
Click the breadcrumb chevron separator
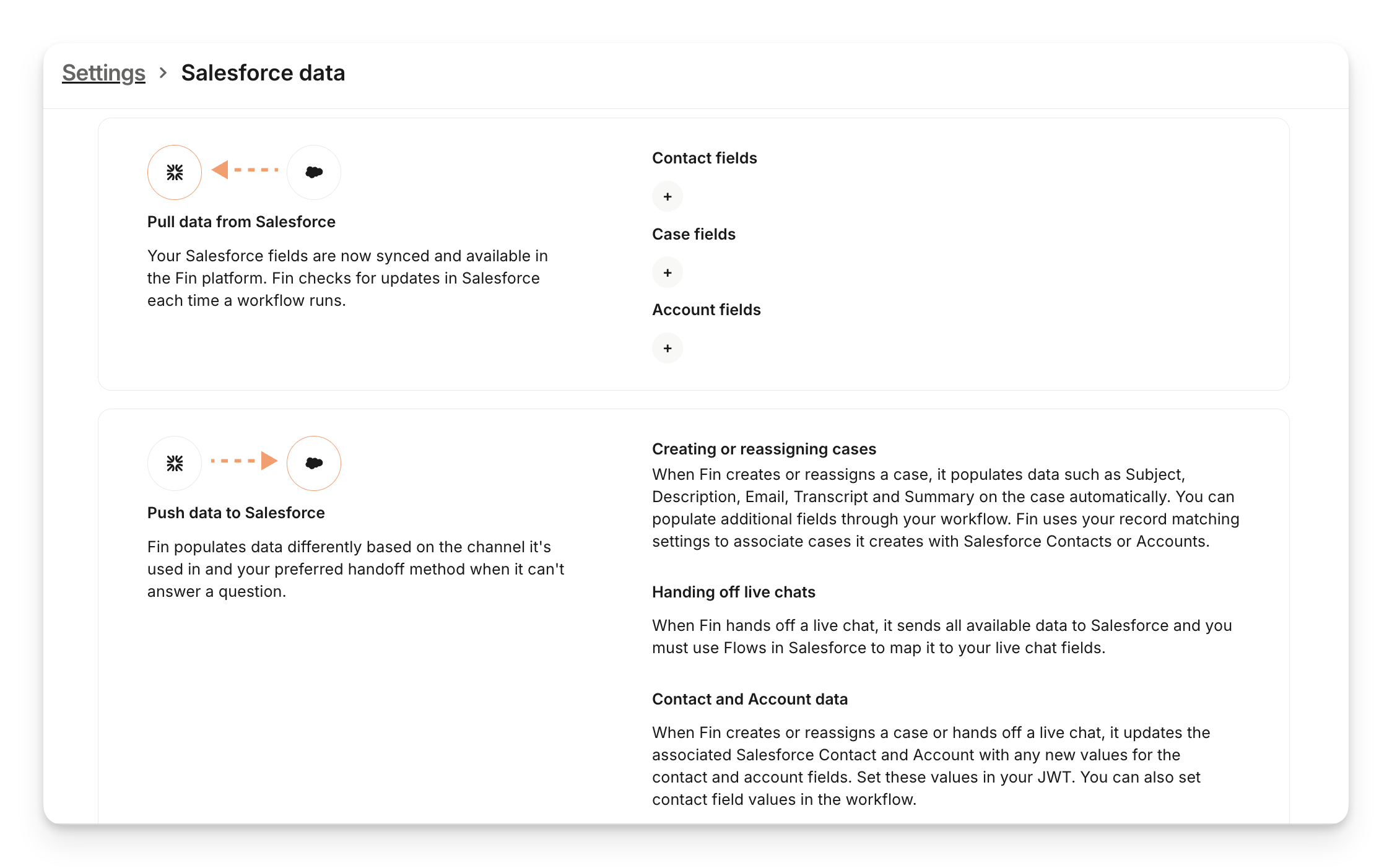163,73
